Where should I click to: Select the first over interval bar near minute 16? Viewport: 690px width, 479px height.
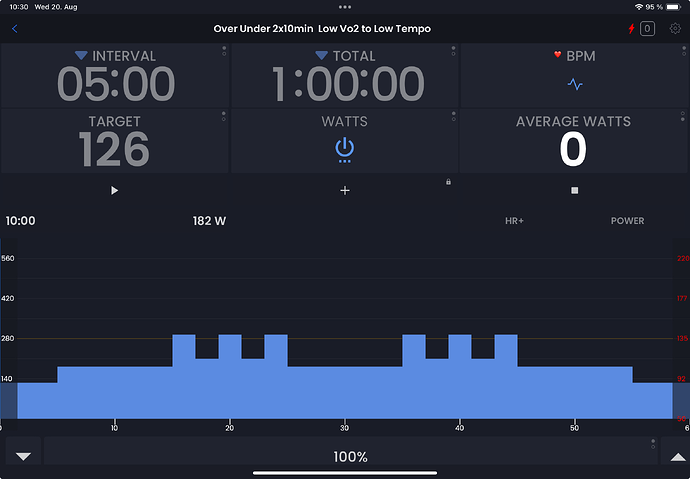[x=184, y=377]
